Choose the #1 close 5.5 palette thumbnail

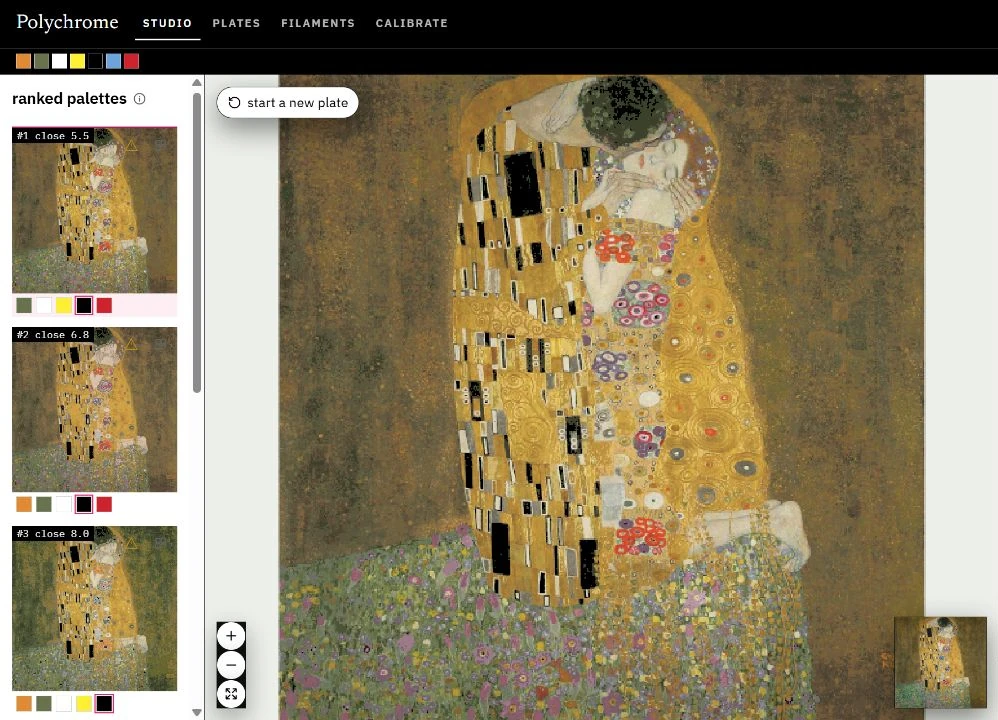tap(94, 210)
